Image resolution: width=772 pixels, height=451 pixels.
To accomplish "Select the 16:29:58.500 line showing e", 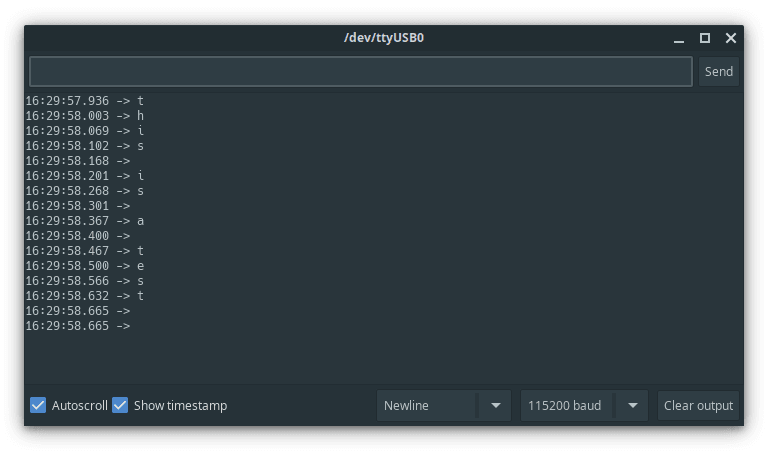I will (x=85, y=266).
